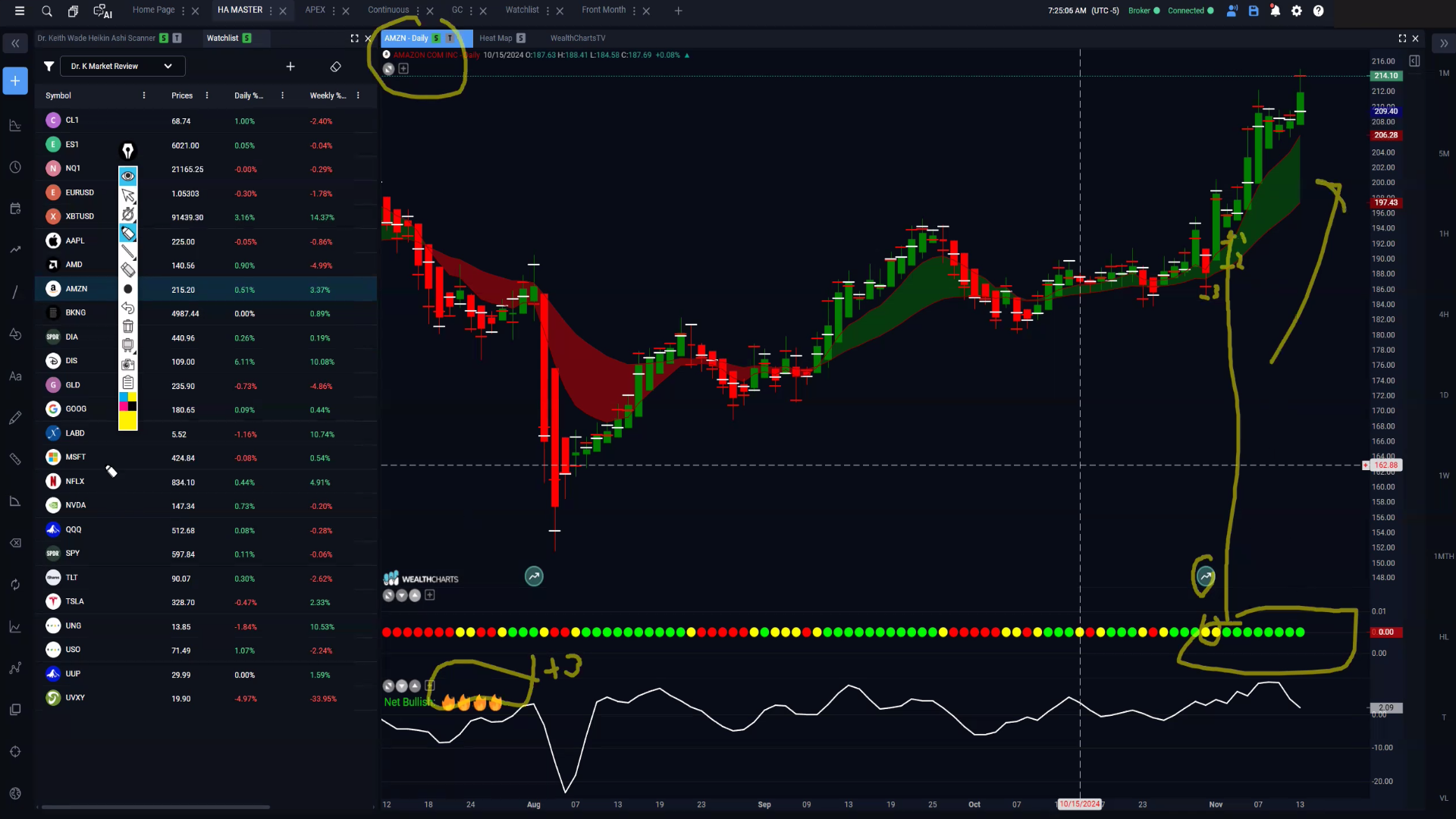This screenshot has height=819, width=1456.
Task: Select the arrow cursor pointer tool
Action: [x=128, y=195]
